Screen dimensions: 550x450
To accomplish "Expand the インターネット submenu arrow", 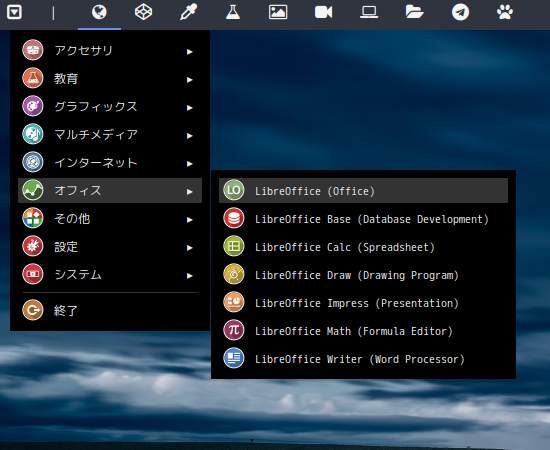I will tap(190, 164).
